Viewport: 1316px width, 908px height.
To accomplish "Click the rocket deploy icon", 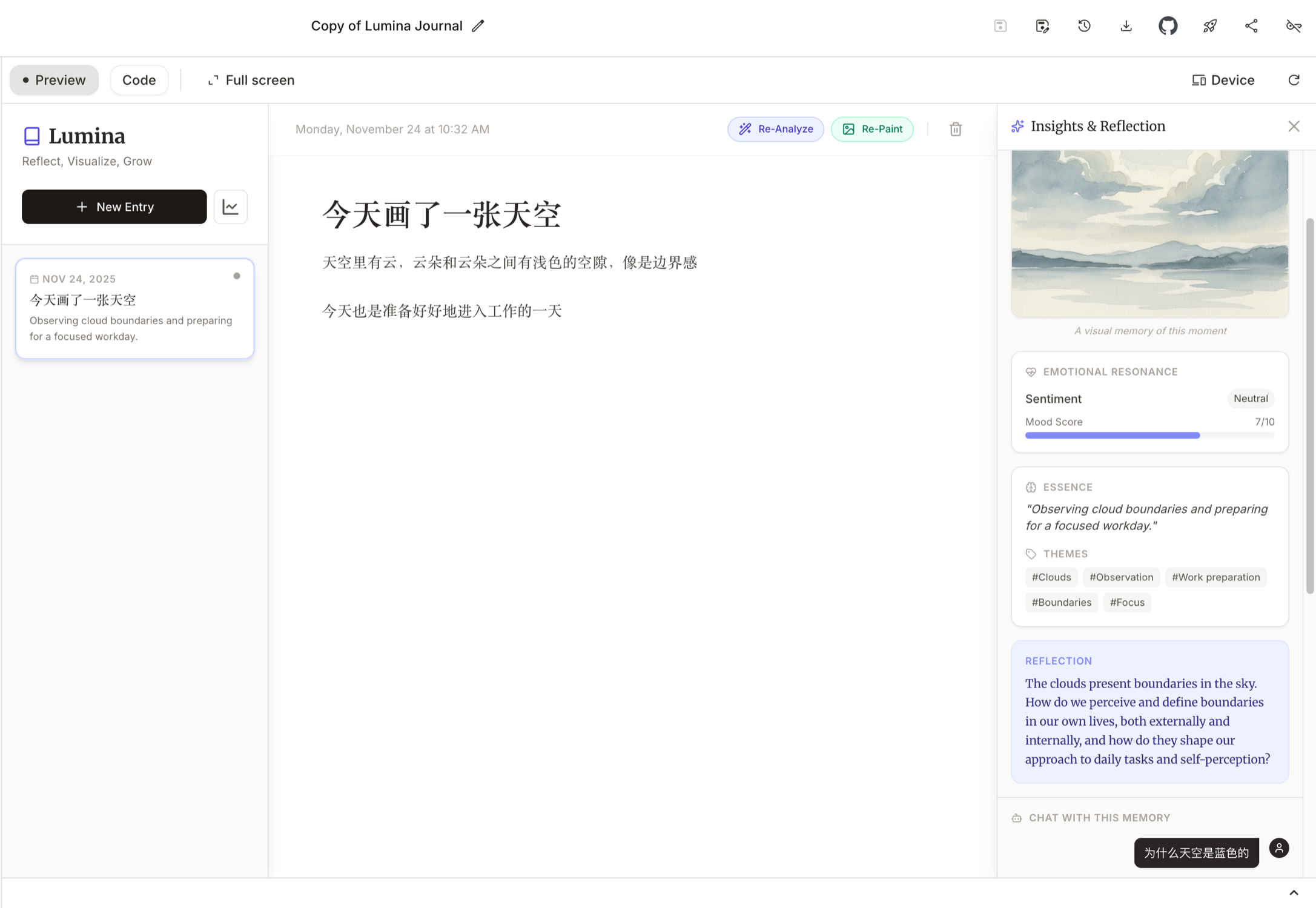I will 1209,26.
